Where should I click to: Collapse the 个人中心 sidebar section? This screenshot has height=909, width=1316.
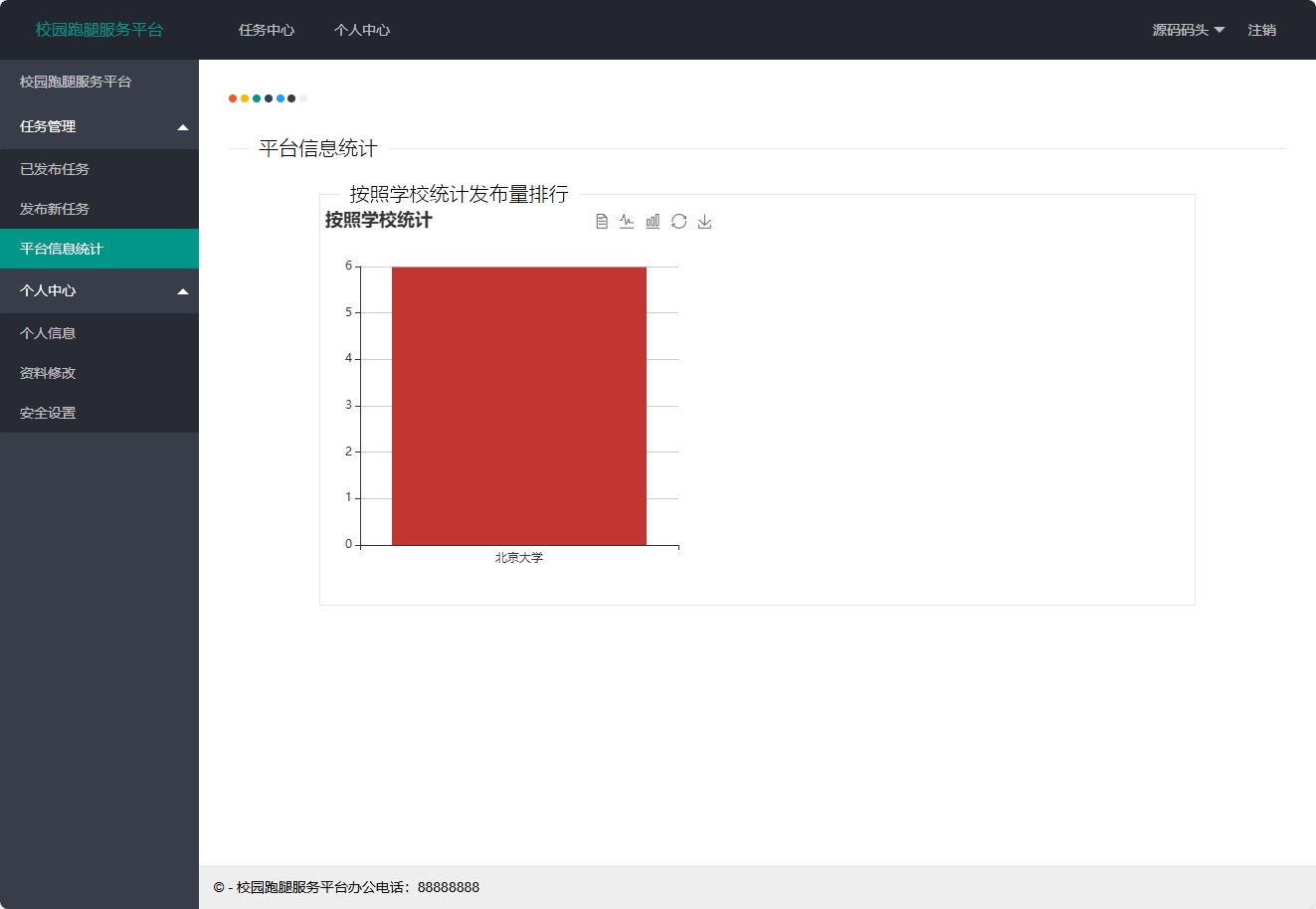point(99,290)
